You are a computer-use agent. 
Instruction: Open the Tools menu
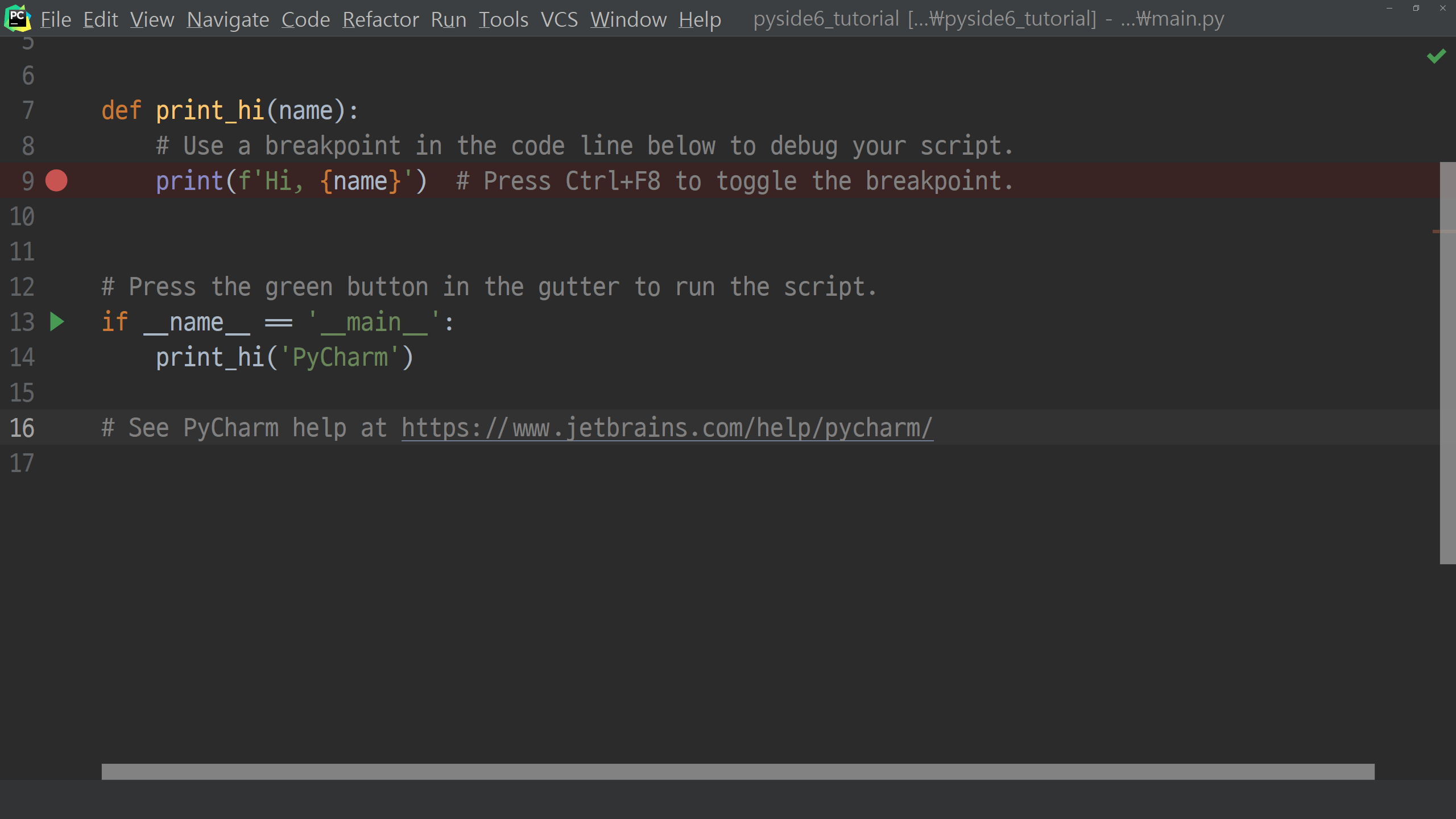click(x=503, y=20)
